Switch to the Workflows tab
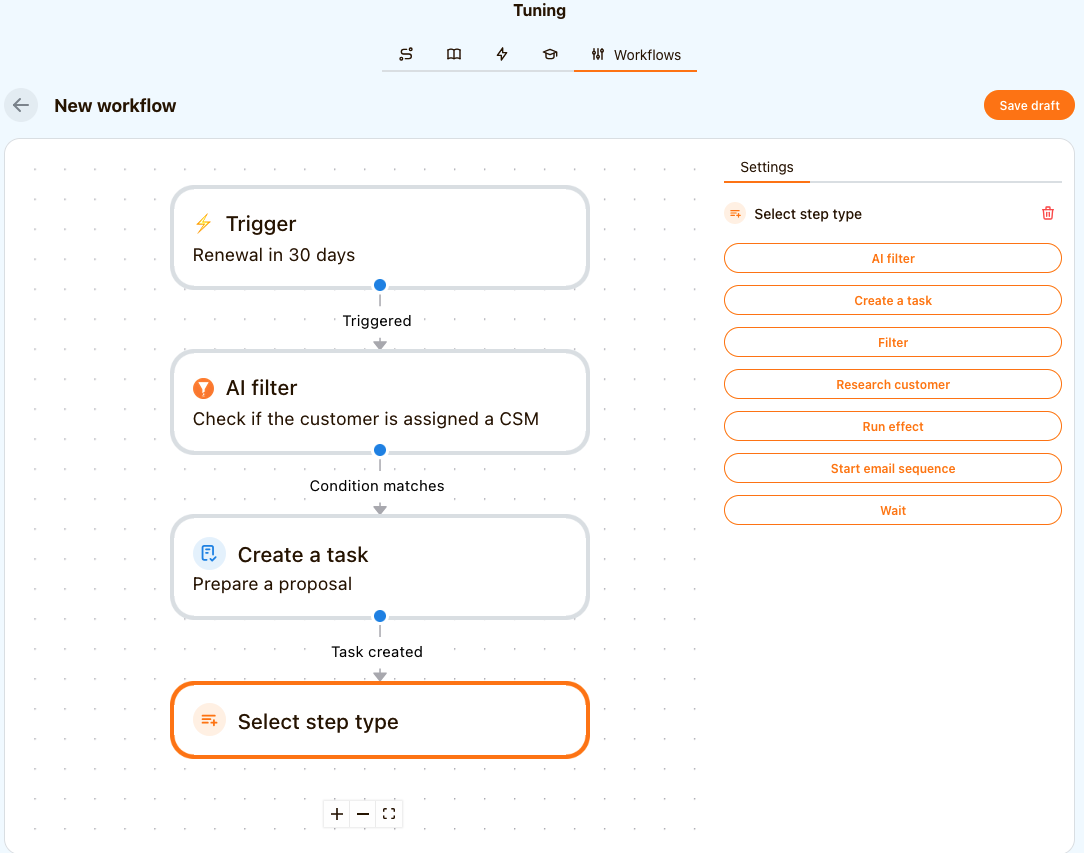This screenshot has height=853, width=1084. click(636, 55)
